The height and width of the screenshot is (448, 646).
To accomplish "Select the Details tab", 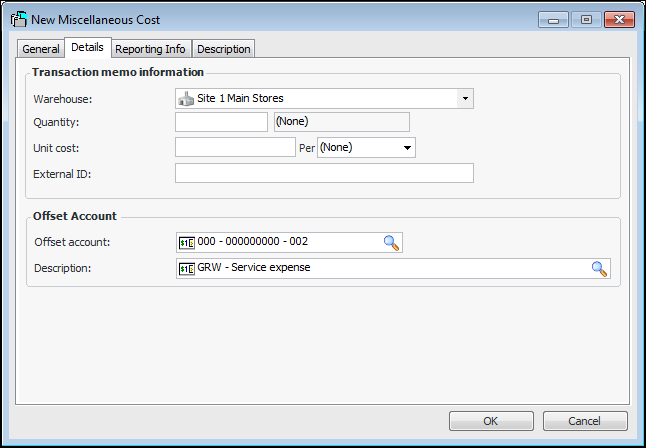I will [x=88, y=48].
